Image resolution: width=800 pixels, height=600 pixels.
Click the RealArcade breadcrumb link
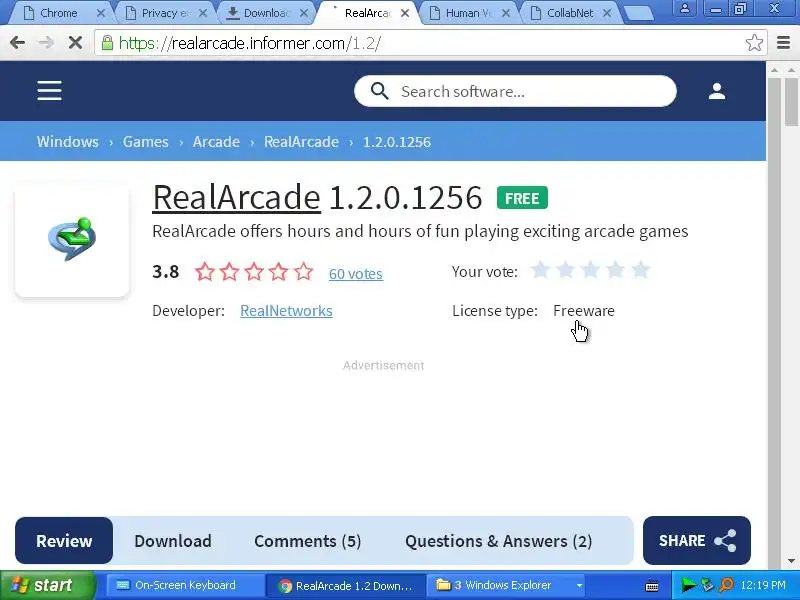tap(301, 141)
